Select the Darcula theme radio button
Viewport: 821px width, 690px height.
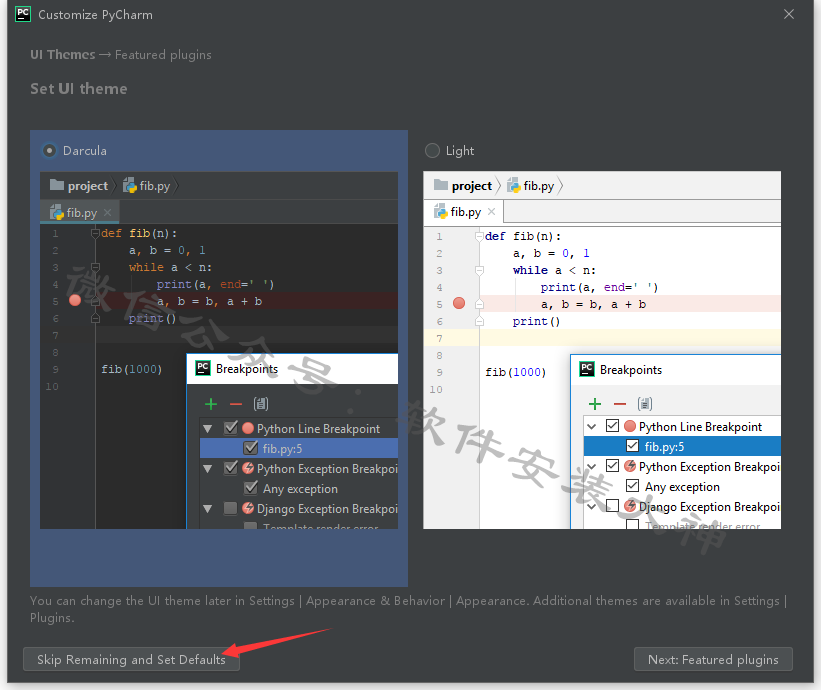click(x=49, y=151)
